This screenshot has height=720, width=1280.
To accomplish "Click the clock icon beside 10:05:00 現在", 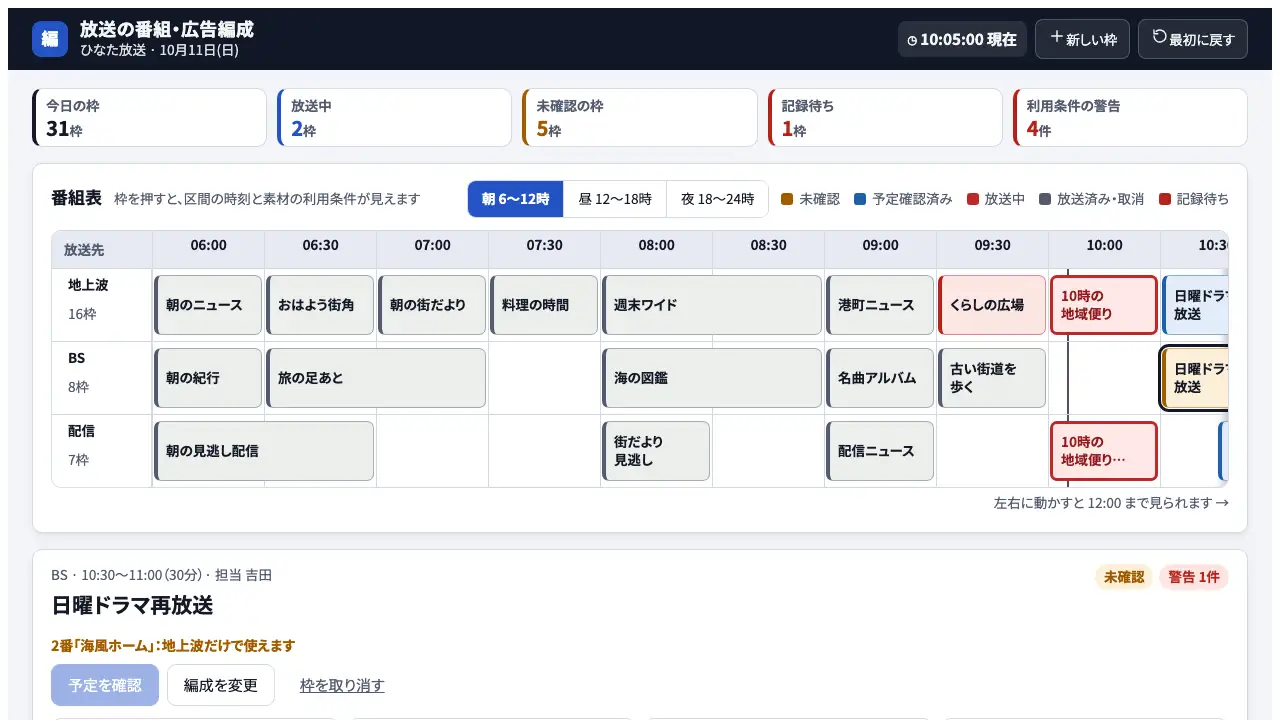I will click(912, 40).
